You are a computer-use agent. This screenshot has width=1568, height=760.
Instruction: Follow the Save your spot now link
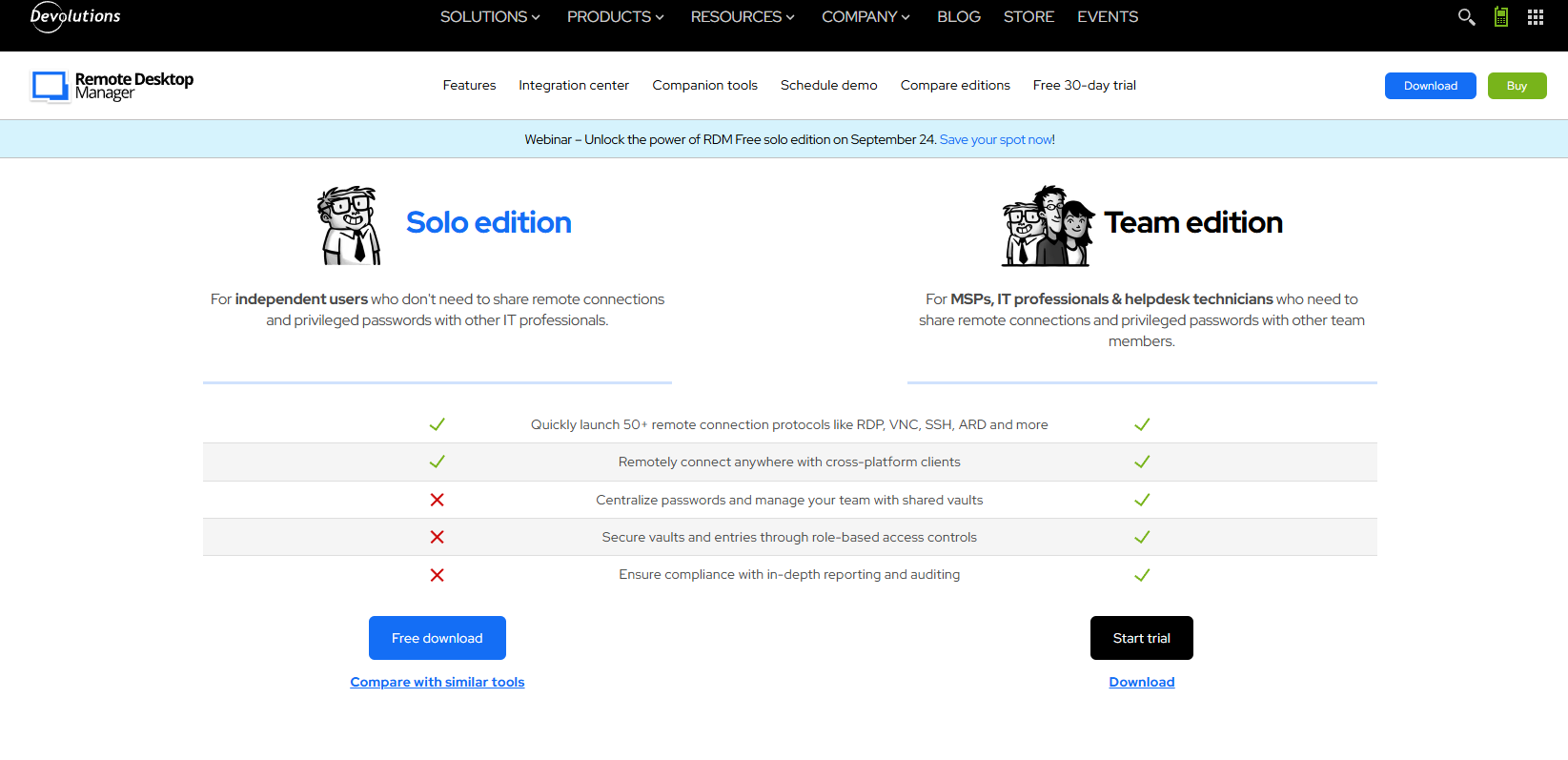(x=996, y=139)
